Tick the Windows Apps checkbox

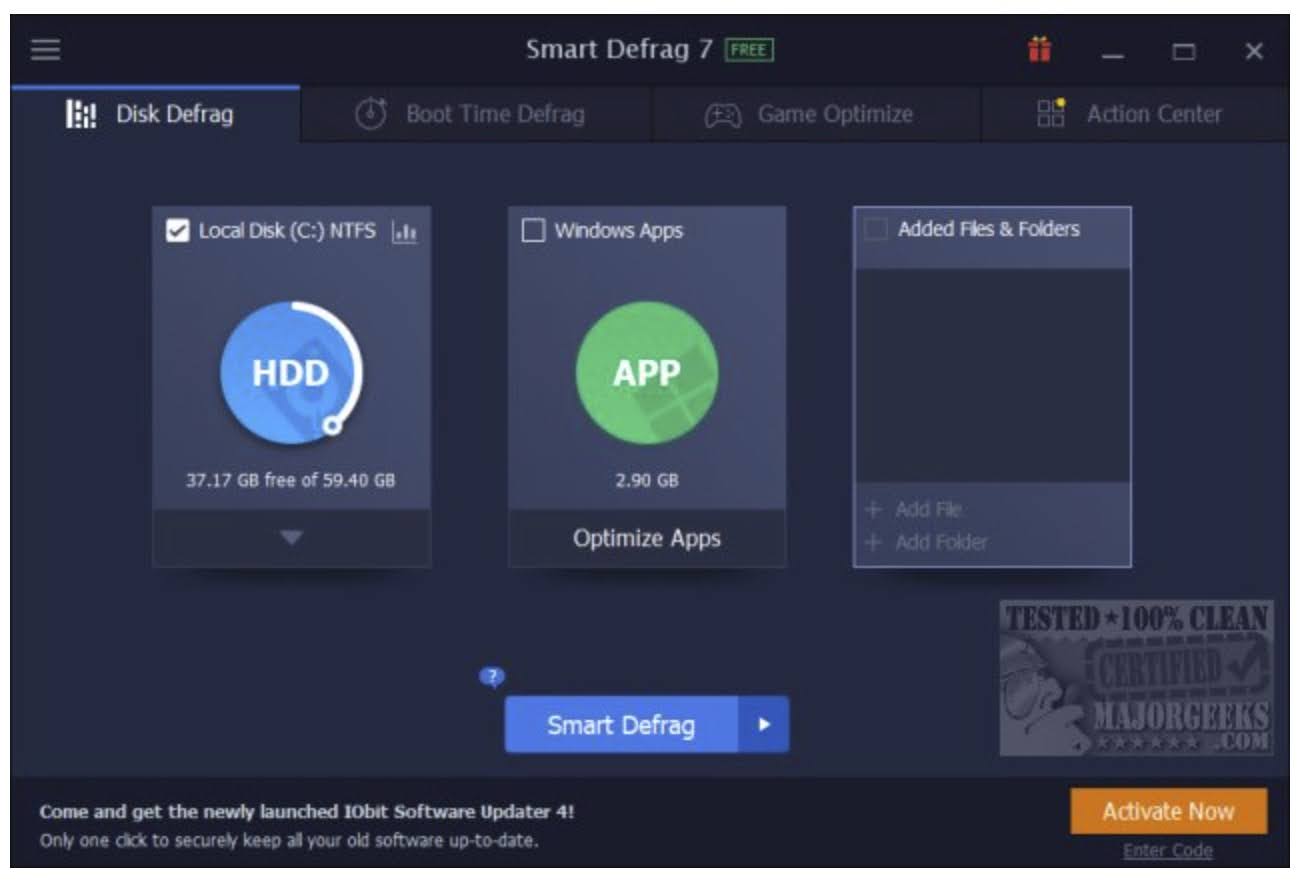(x=534, y=231)
